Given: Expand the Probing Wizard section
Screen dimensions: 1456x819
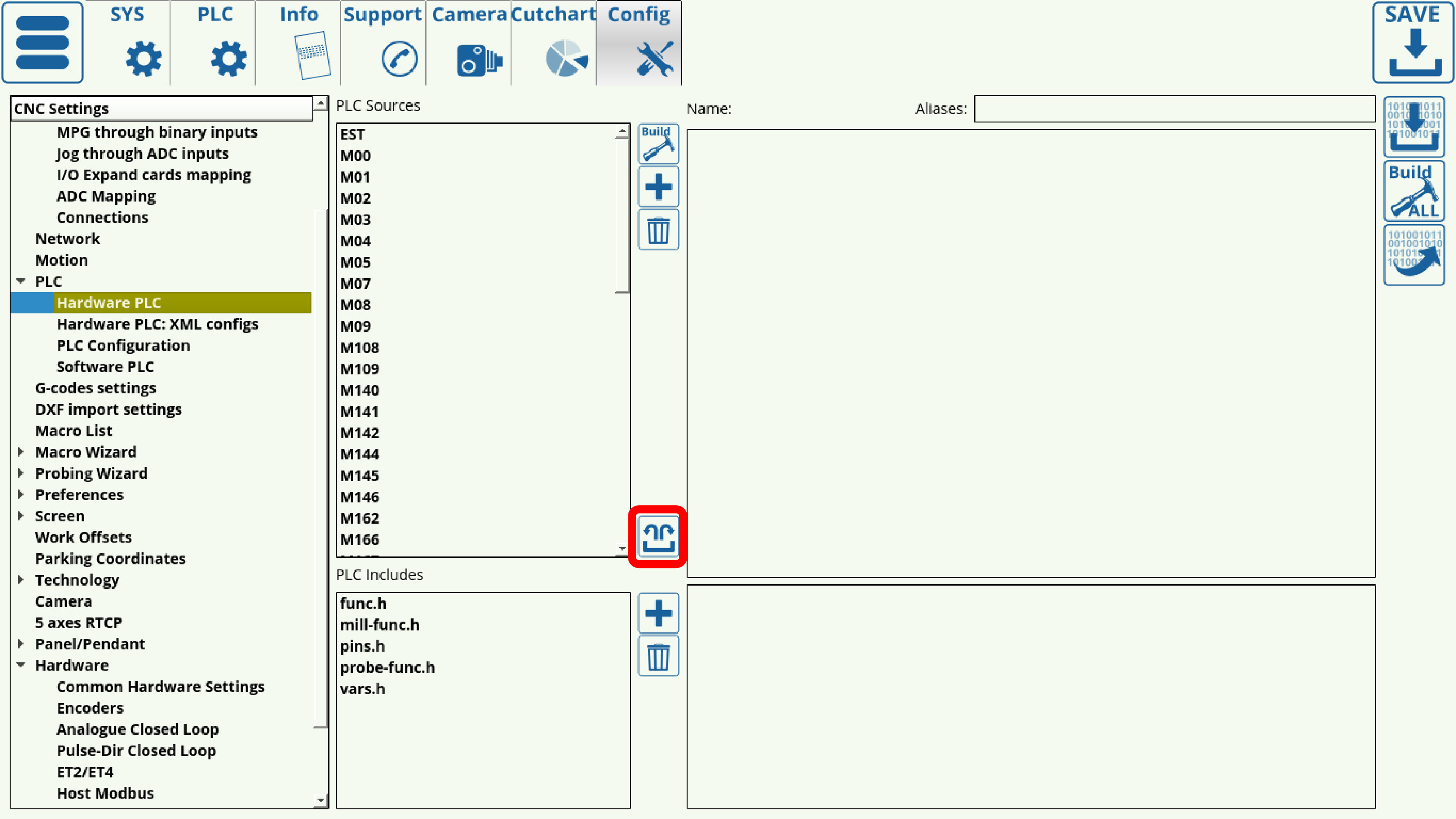Looking at the screenshot, I should [x=21, y=473].
